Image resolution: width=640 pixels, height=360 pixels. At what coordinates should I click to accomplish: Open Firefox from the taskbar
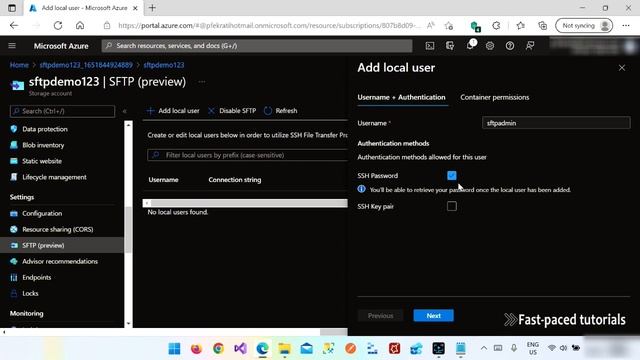pos(196,349)
